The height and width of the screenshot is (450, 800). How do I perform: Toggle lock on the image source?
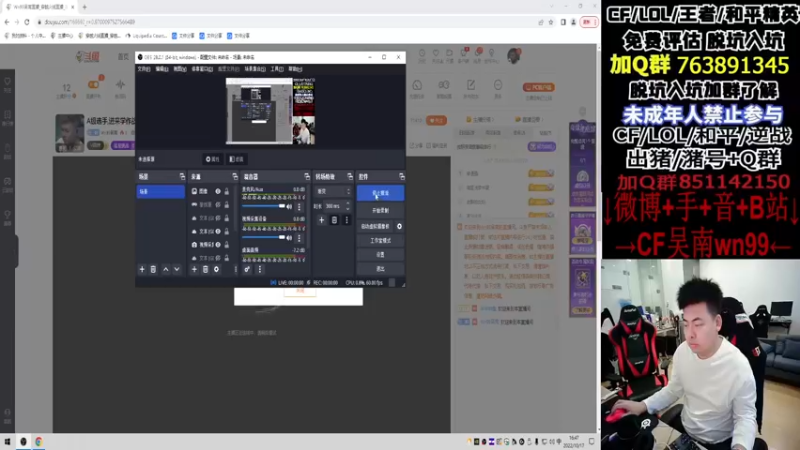[x=227, y=191]
